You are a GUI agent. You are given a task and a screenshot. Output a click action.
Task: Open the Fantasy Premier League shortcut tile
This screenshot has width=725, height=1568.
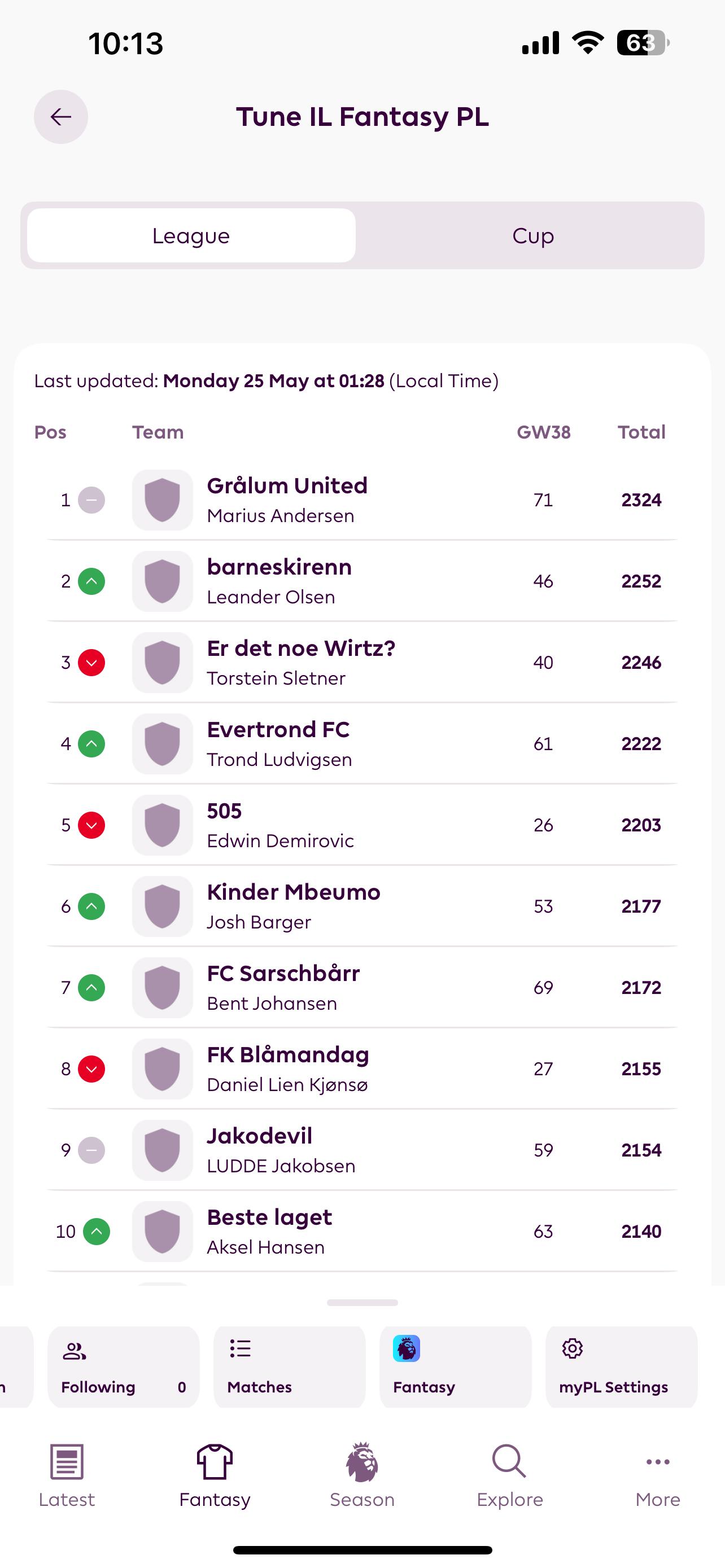(455, 1367)
